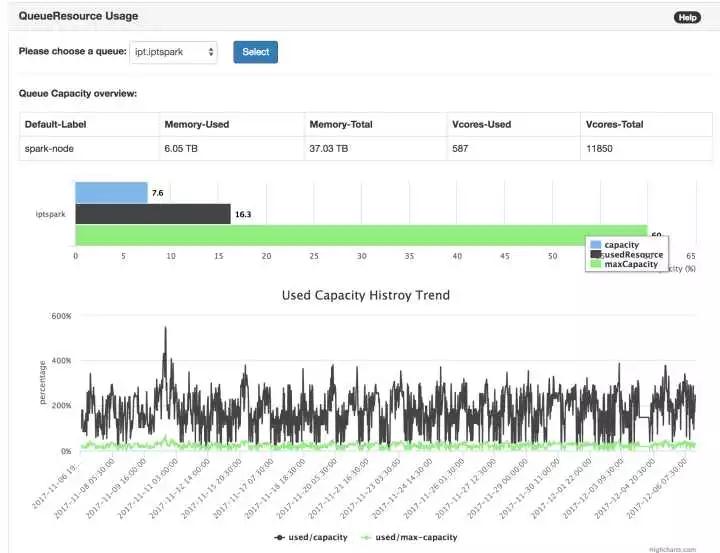This screenshot has width=720, height=553.
Task: Click the dark usedResource bar labeled 16.3
Action: pos(153,214)
